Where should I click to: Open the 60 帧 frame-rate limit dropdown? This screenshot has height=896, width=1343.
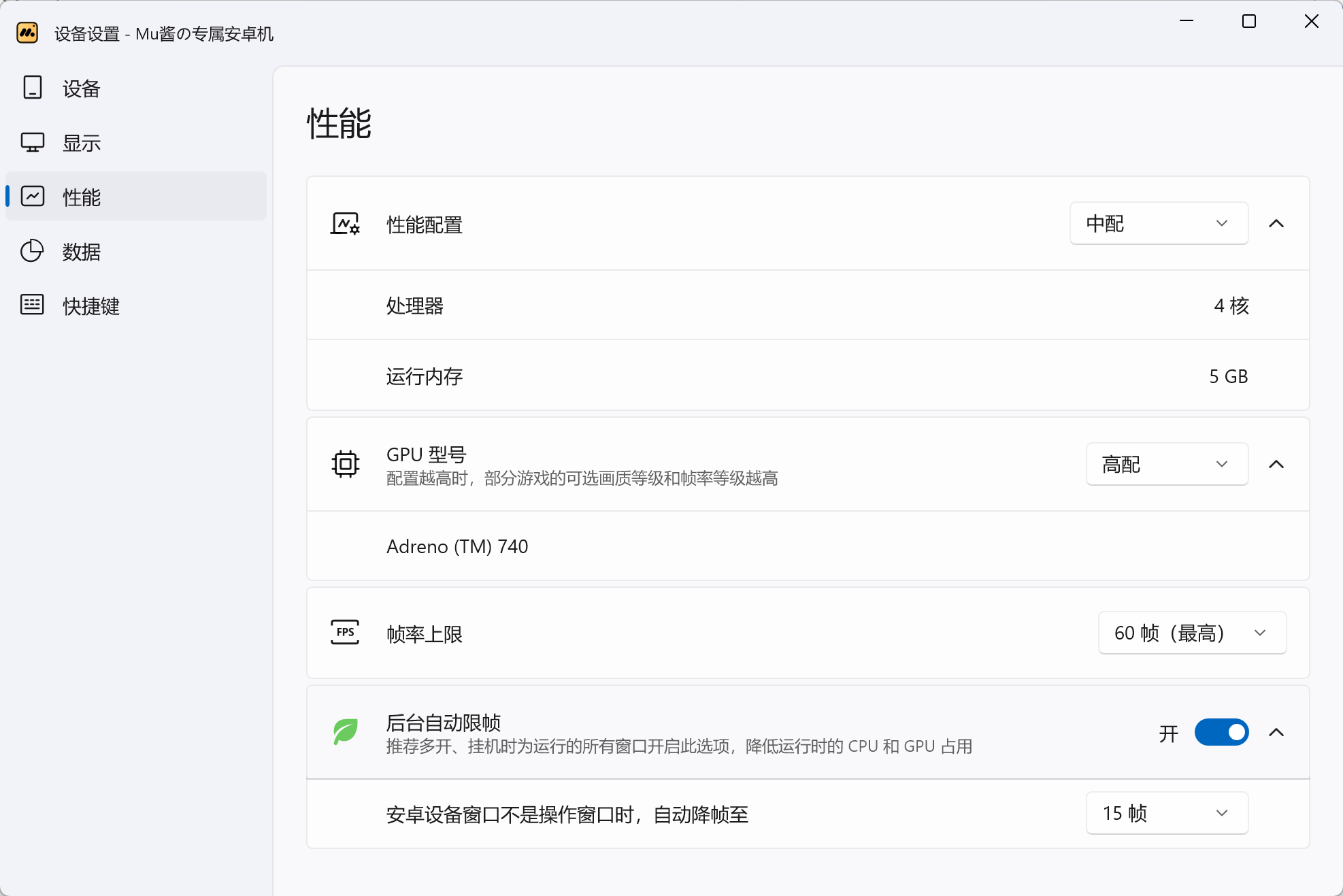tap(1191, 633)
